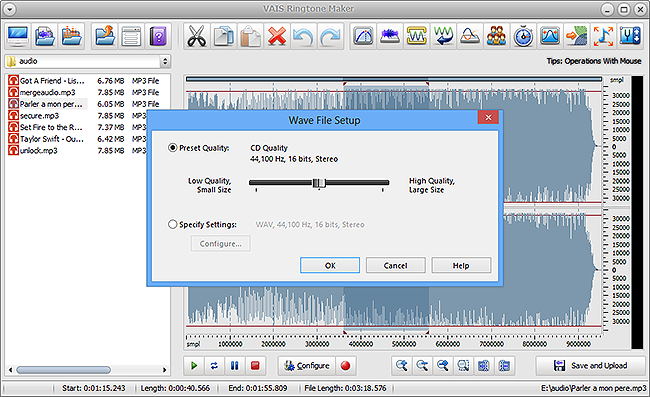
Task: Click the green wave with blue arrow icon
Action: (443, 36)
